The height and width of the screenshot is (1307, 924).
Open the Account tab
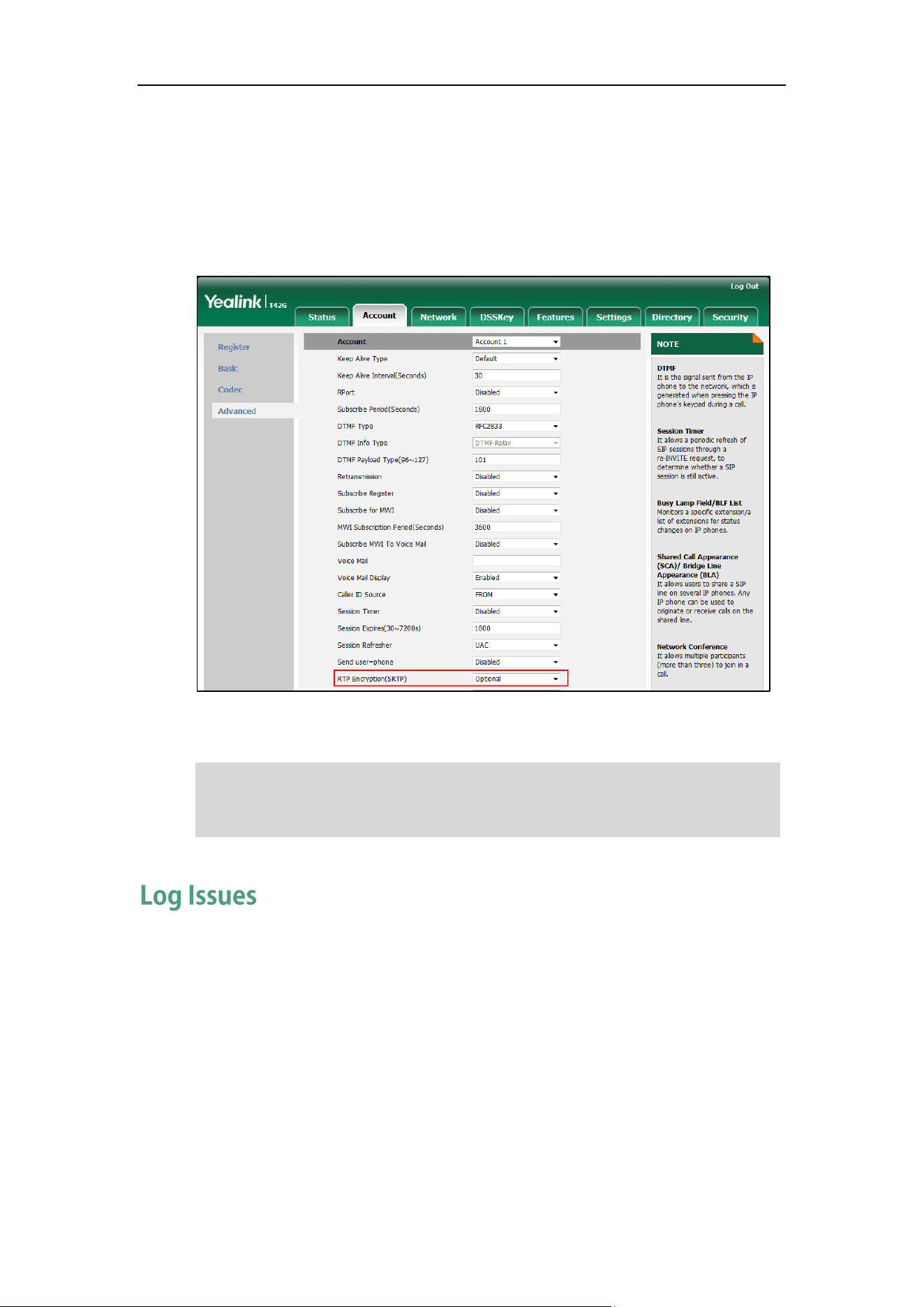[x=379, y=316]
